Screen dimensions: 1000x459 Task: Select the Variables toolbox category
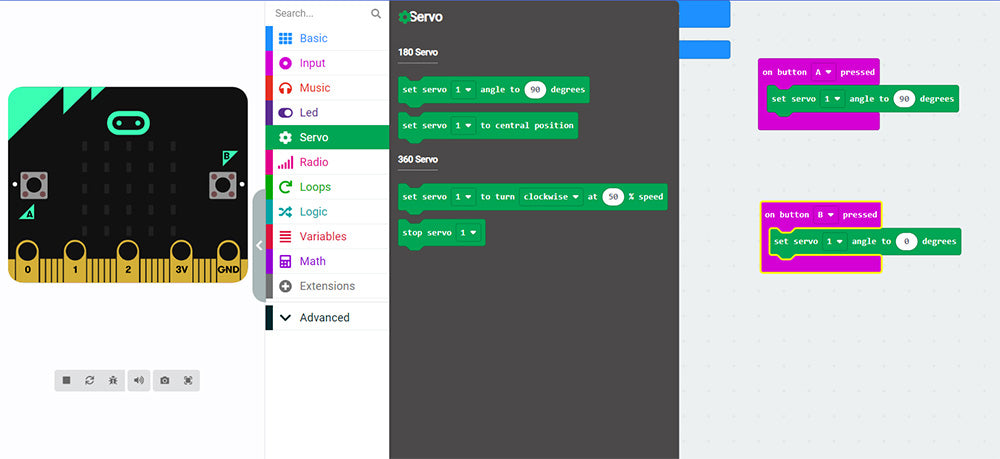(x=322, y=237)
